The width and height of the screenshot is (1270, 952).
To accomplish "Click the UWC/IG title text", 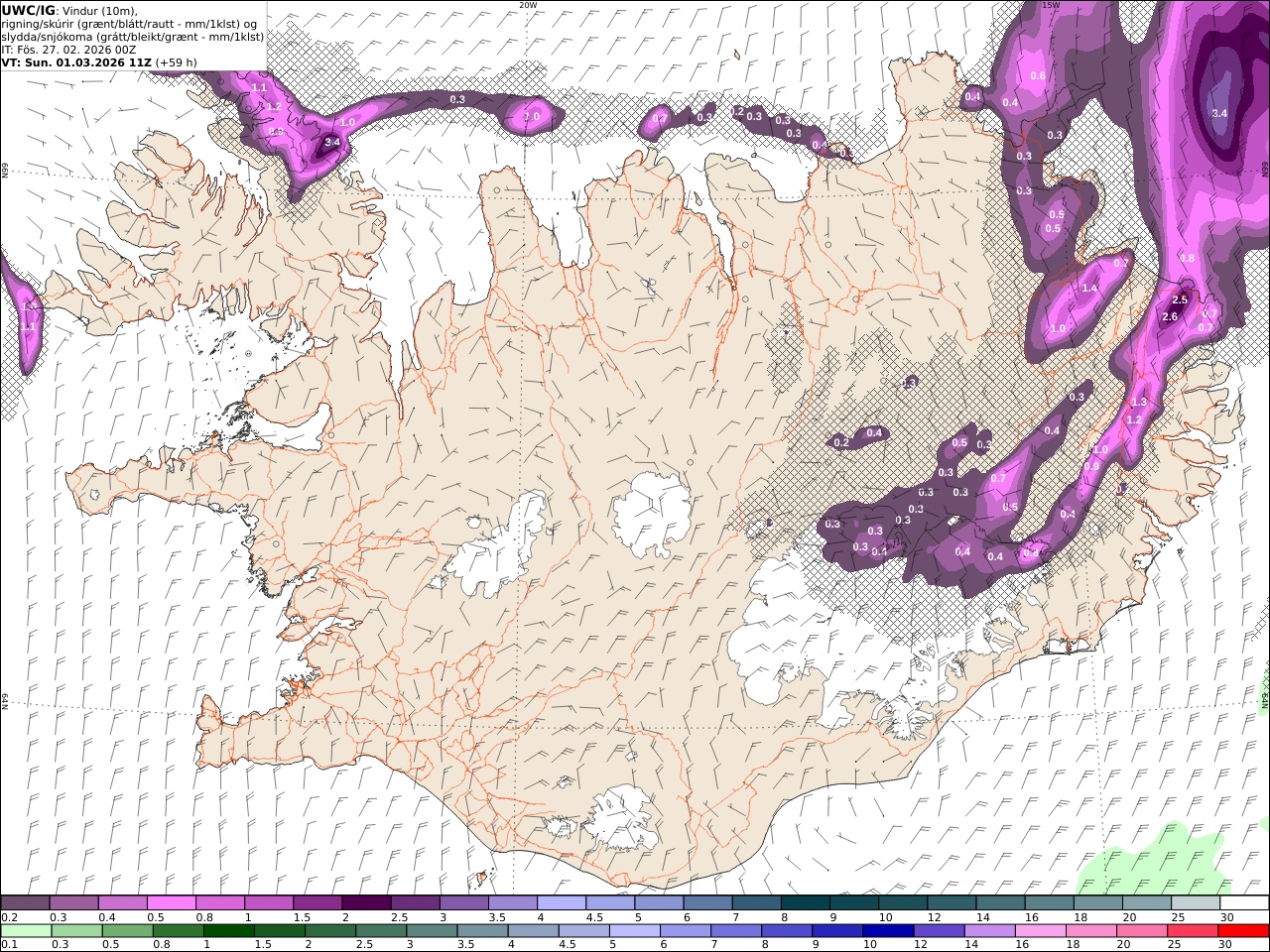I will click(x=29, y=10).
